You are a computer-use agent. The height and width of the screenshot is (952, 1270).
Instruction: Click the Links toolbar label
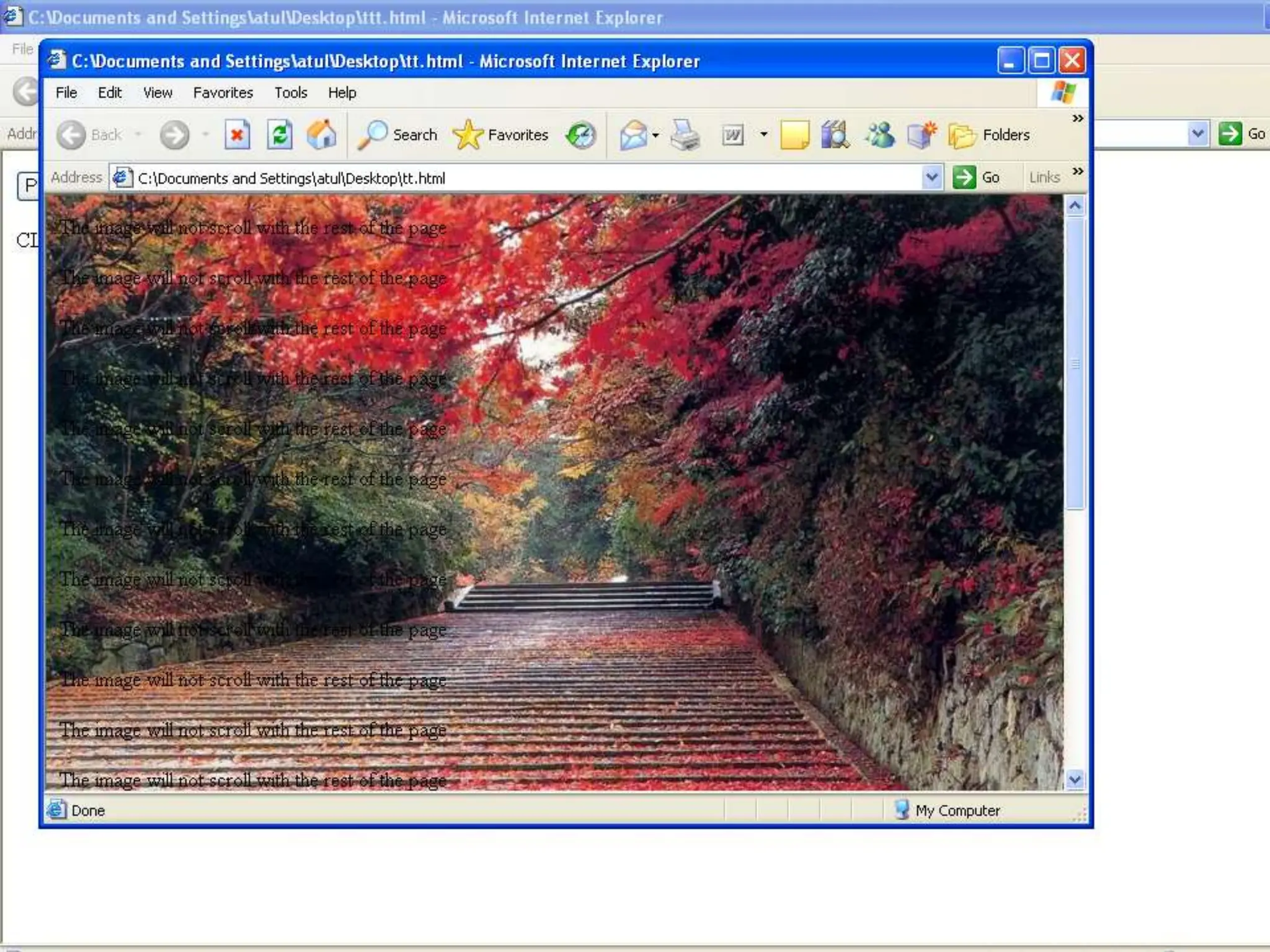click(1044, 178)
